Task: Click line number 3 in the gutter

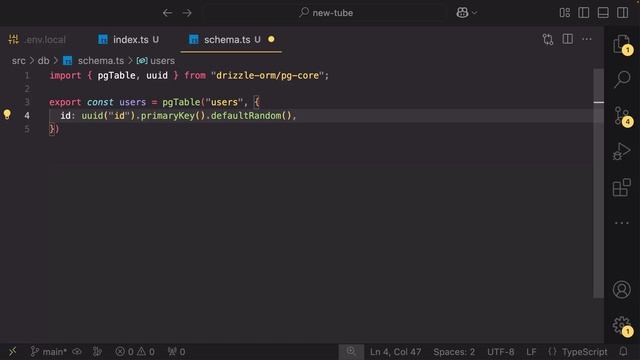Action: tap(27, 102)
